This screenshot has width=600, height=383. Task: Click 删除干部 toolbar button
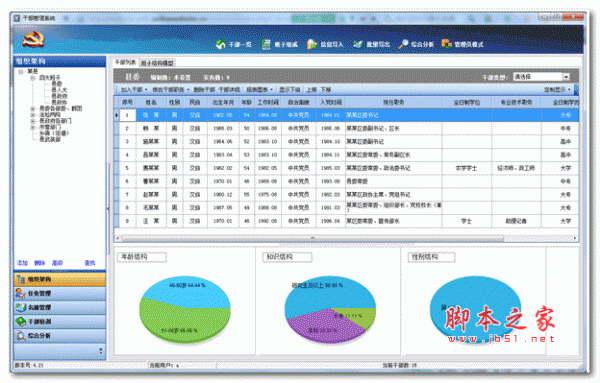coord(204,90)
